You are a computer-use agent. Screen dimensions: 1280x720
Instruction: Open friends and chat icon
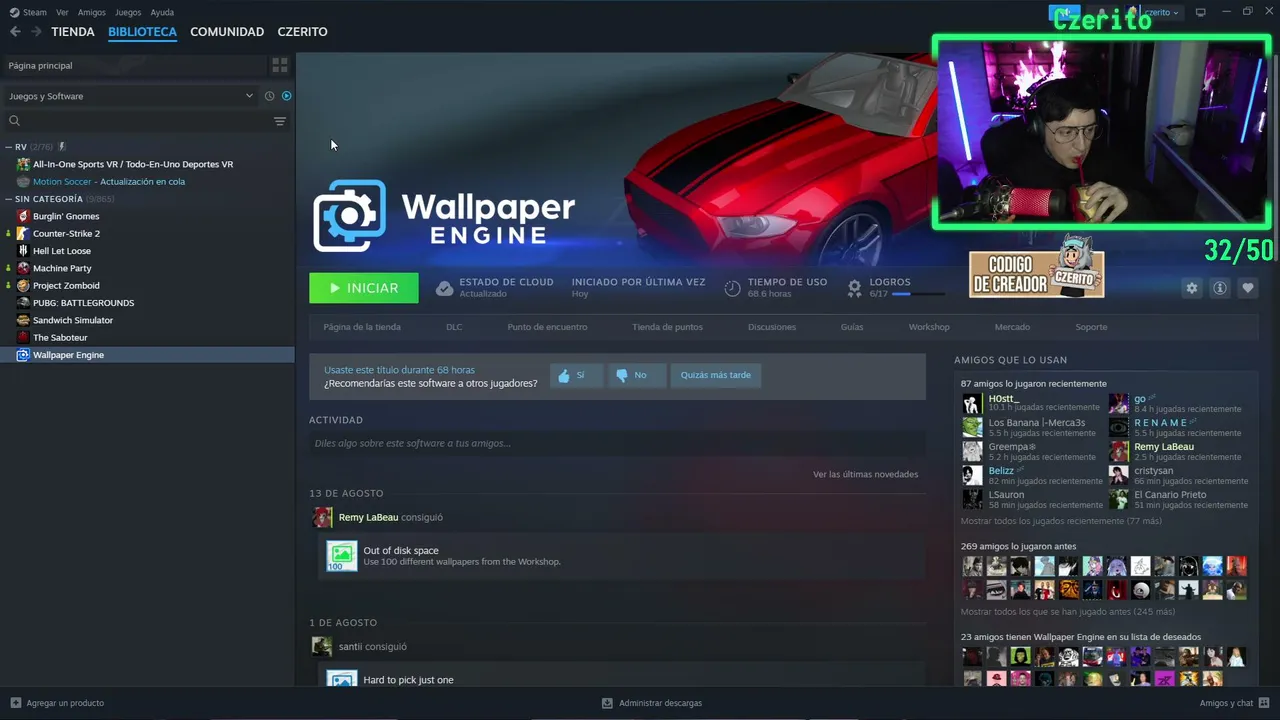coord(1265,703)
